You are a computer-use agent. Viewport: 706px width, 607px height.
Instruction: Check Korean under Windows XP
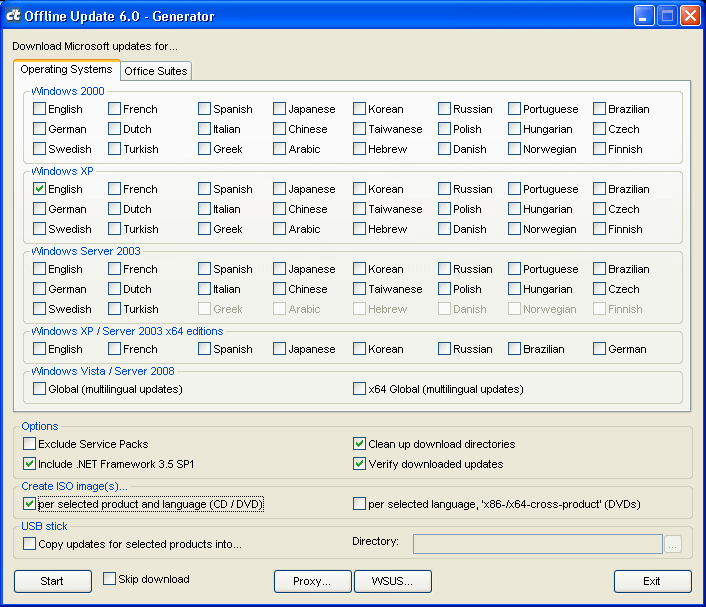tap(359, 189)
